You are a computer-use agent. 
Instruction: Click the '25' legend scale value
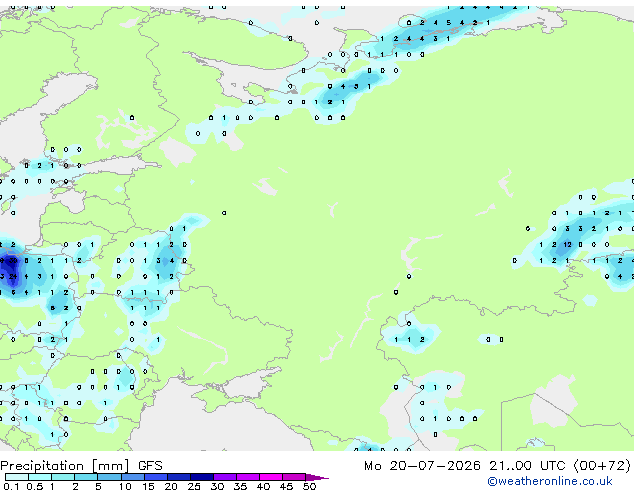click(x=194, y=486)
